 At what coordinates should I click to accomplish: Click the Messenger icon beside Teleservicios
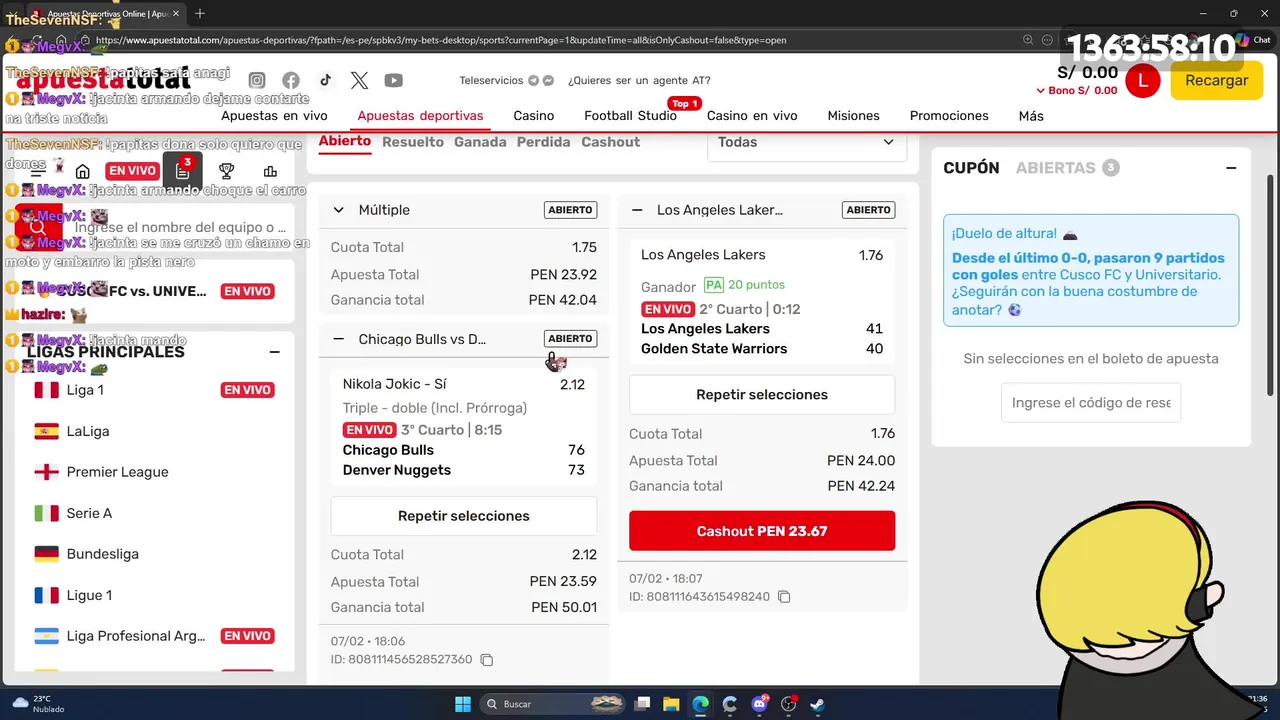548,81
